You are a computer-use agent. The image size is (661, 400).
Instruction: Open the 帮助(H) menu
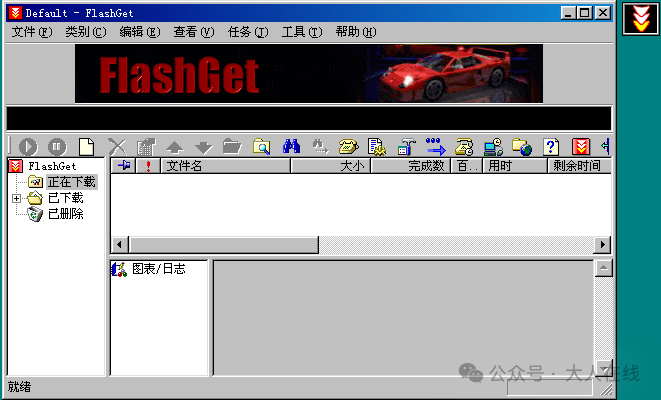coord(356,32)
